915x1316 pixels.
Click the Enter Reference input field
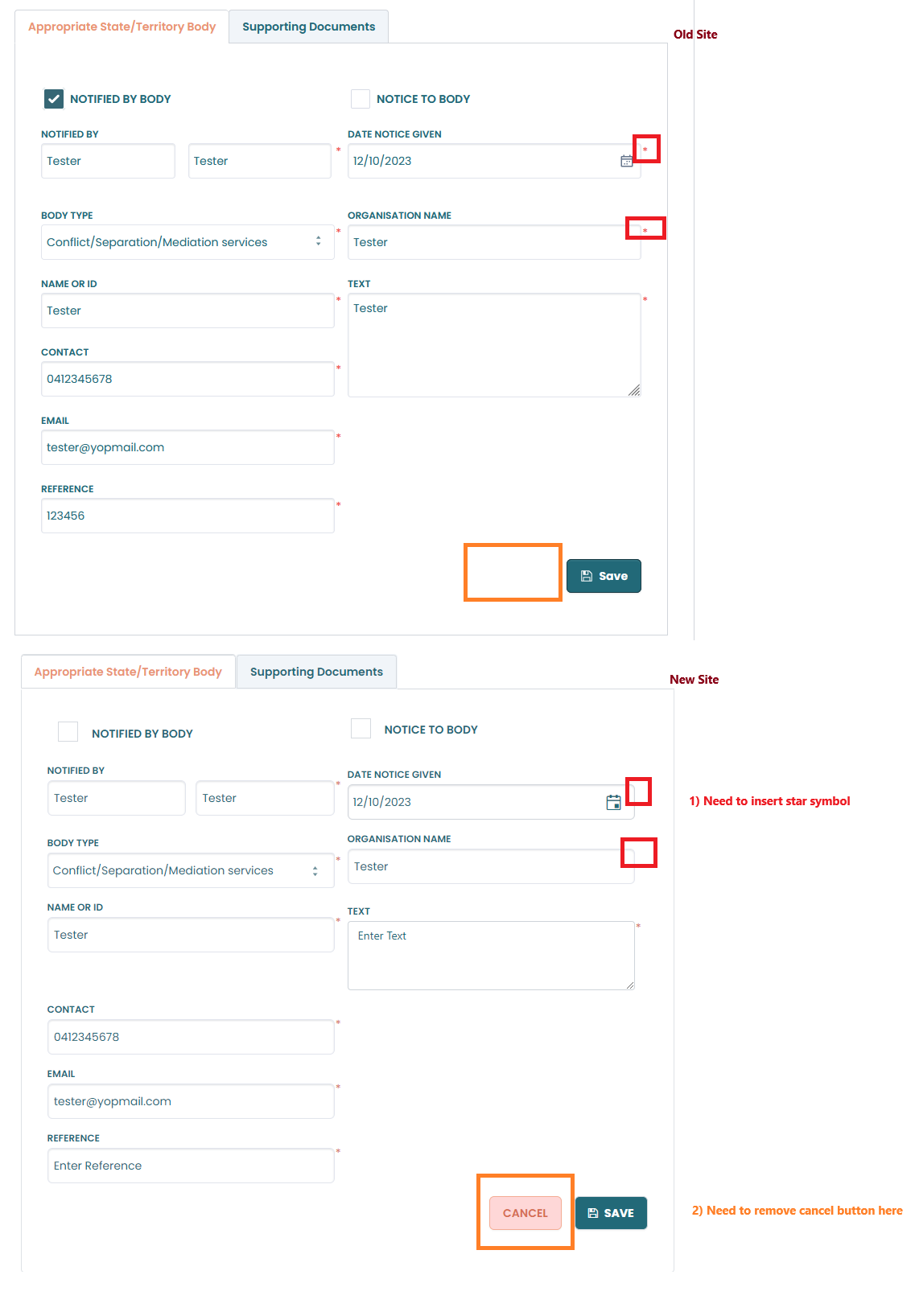191,1166
